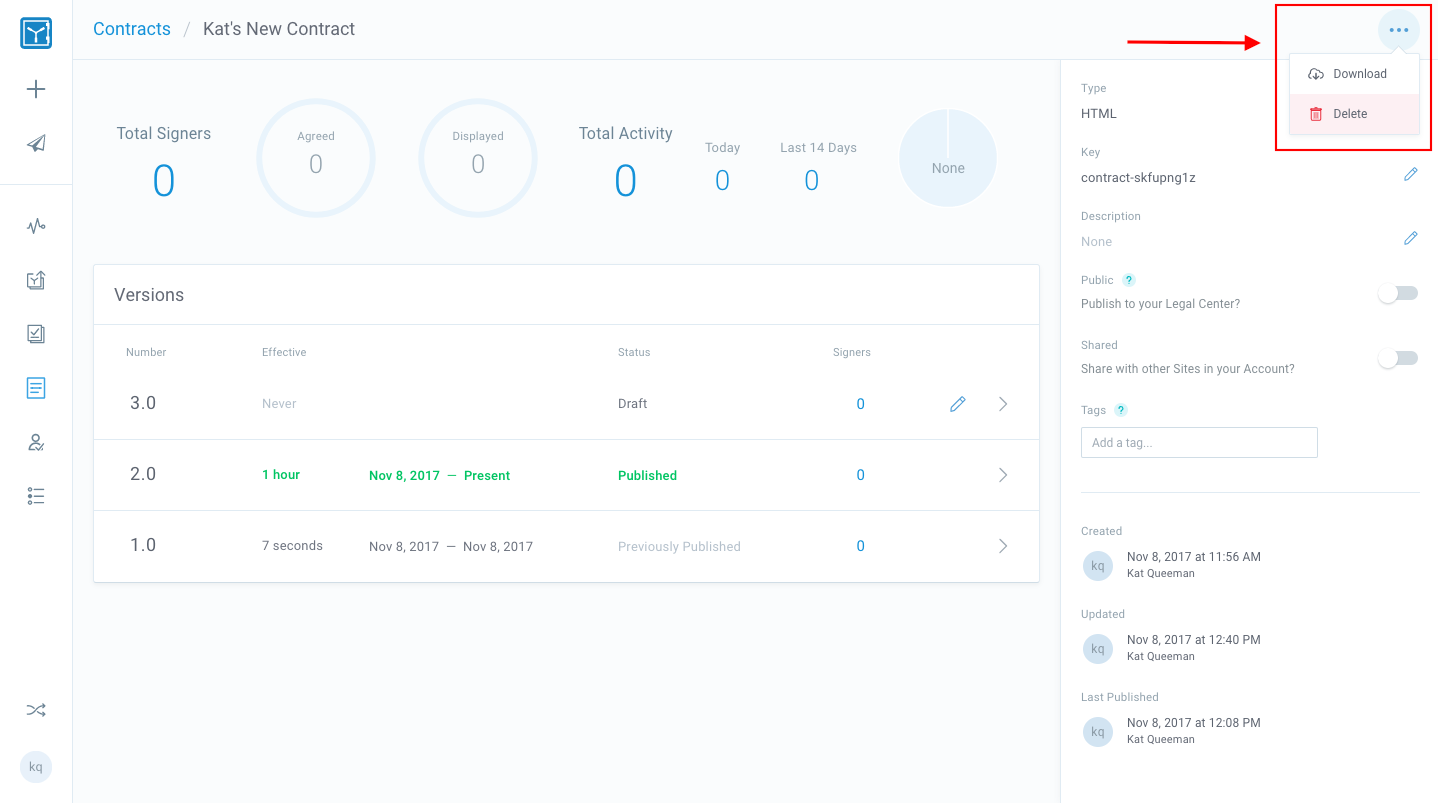This screenshot has width=1438, height=803.
Task: Click signers count for version 2.0
Action: pos(860,475)
